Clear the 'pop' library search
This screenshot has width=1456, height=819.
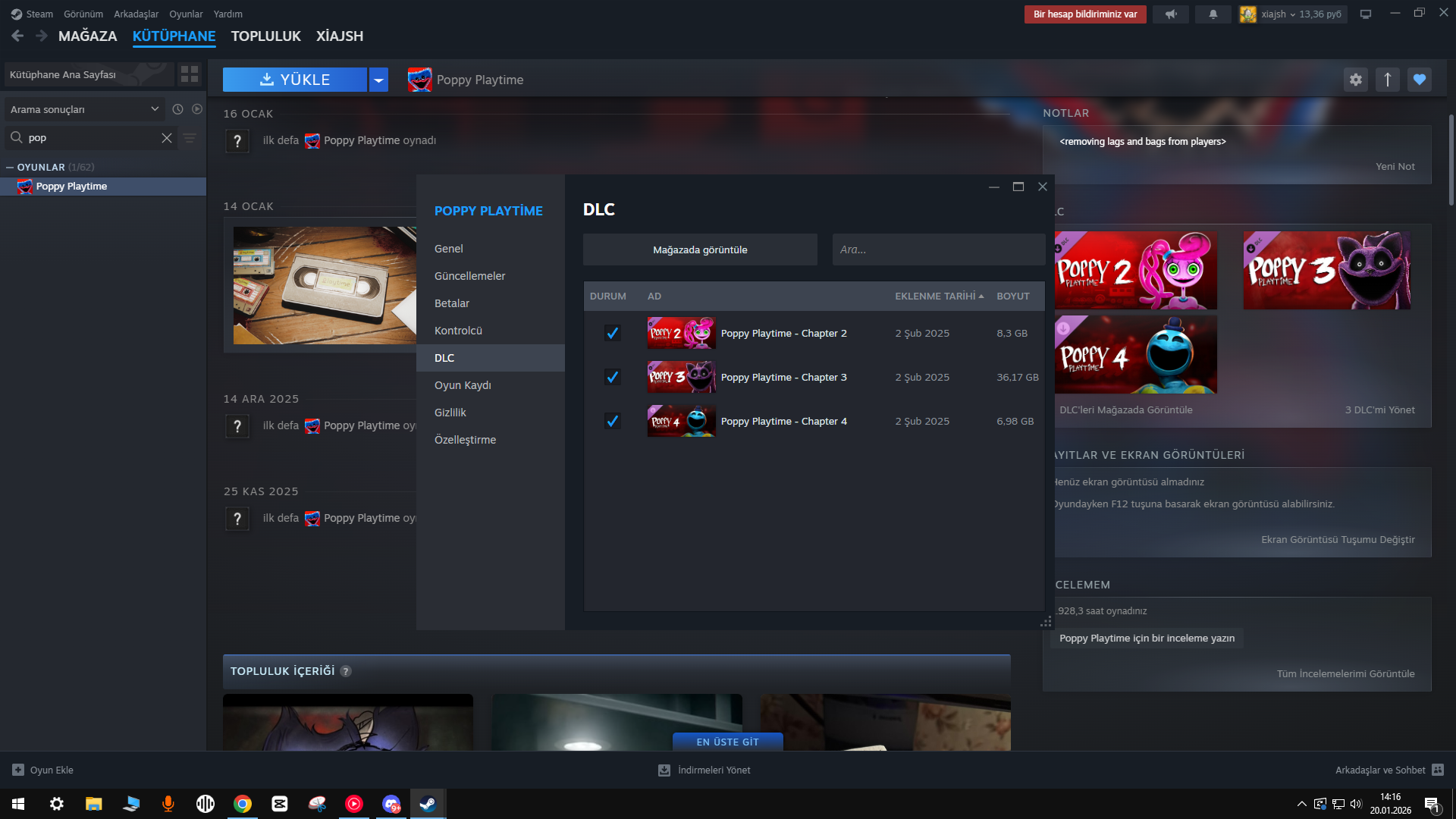[167, 138]
